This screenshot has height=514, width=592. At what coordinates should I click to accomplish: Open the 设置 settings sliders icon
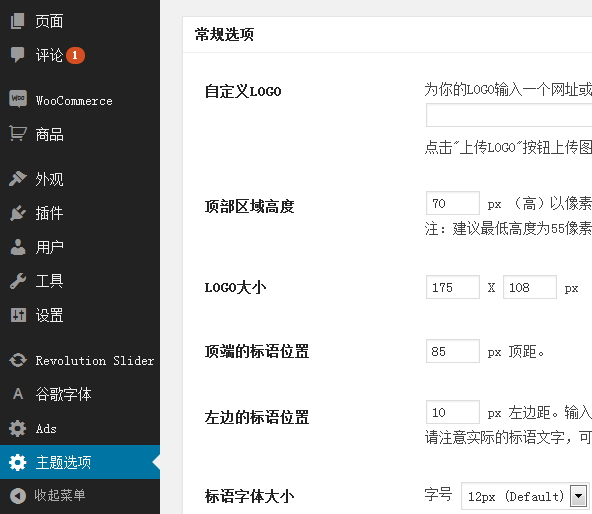18,315
